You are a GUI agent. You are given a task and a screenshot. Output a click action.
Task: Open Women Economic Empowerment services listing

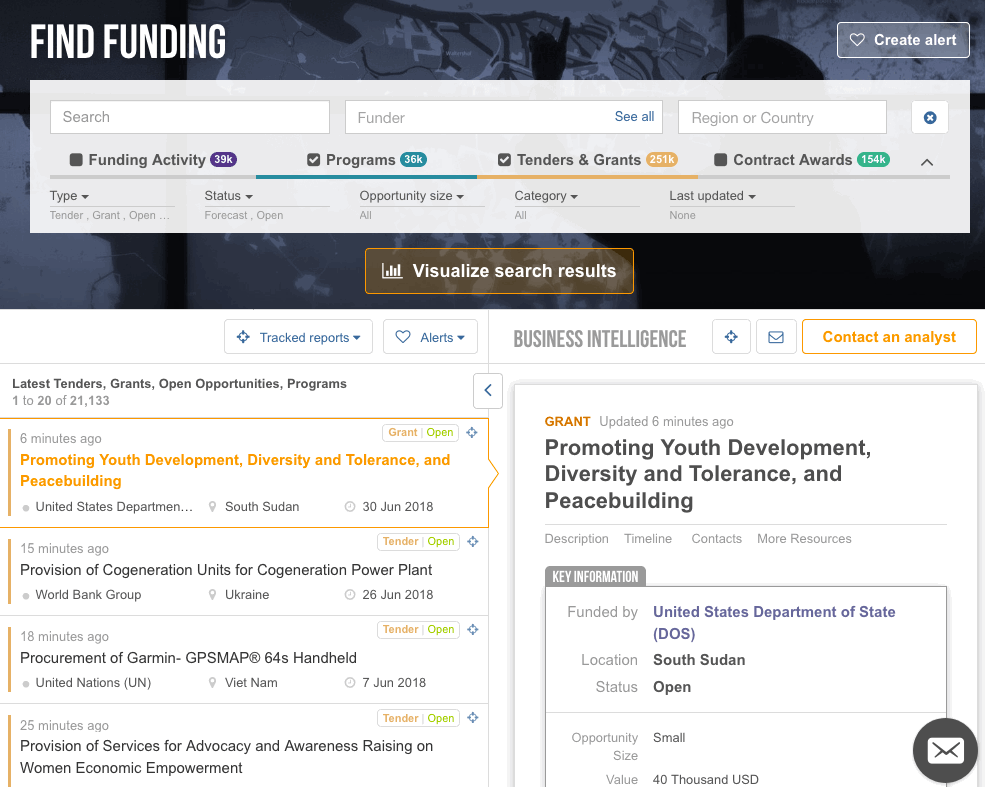(x=227, y=757)
